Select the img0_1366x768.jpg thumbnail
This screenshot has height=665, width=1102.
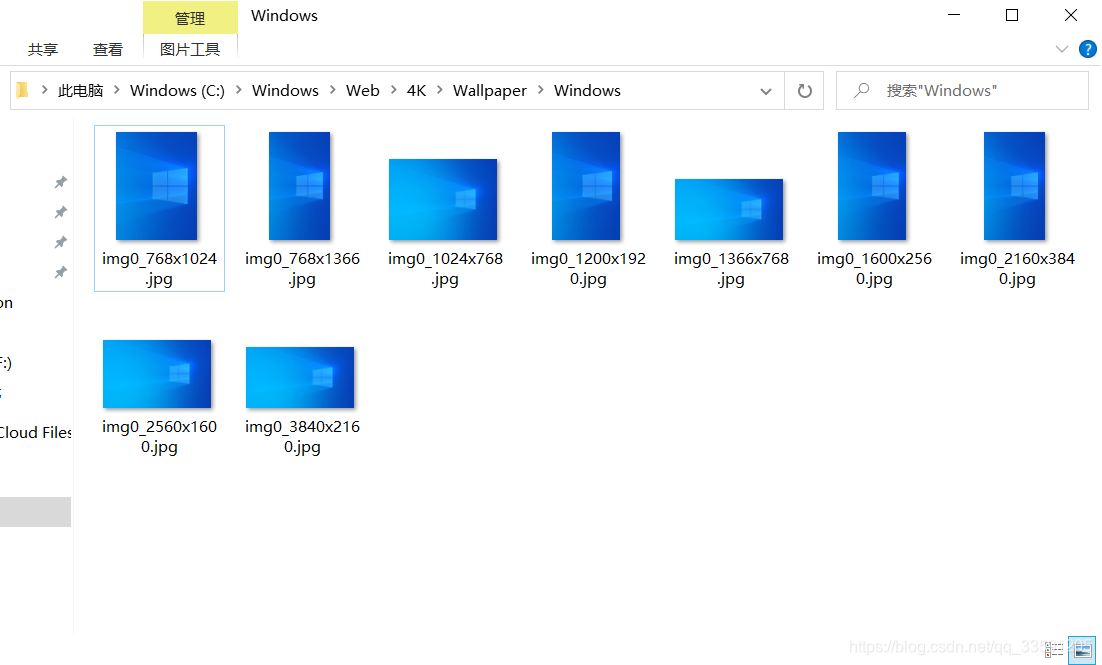coord(729,209)
